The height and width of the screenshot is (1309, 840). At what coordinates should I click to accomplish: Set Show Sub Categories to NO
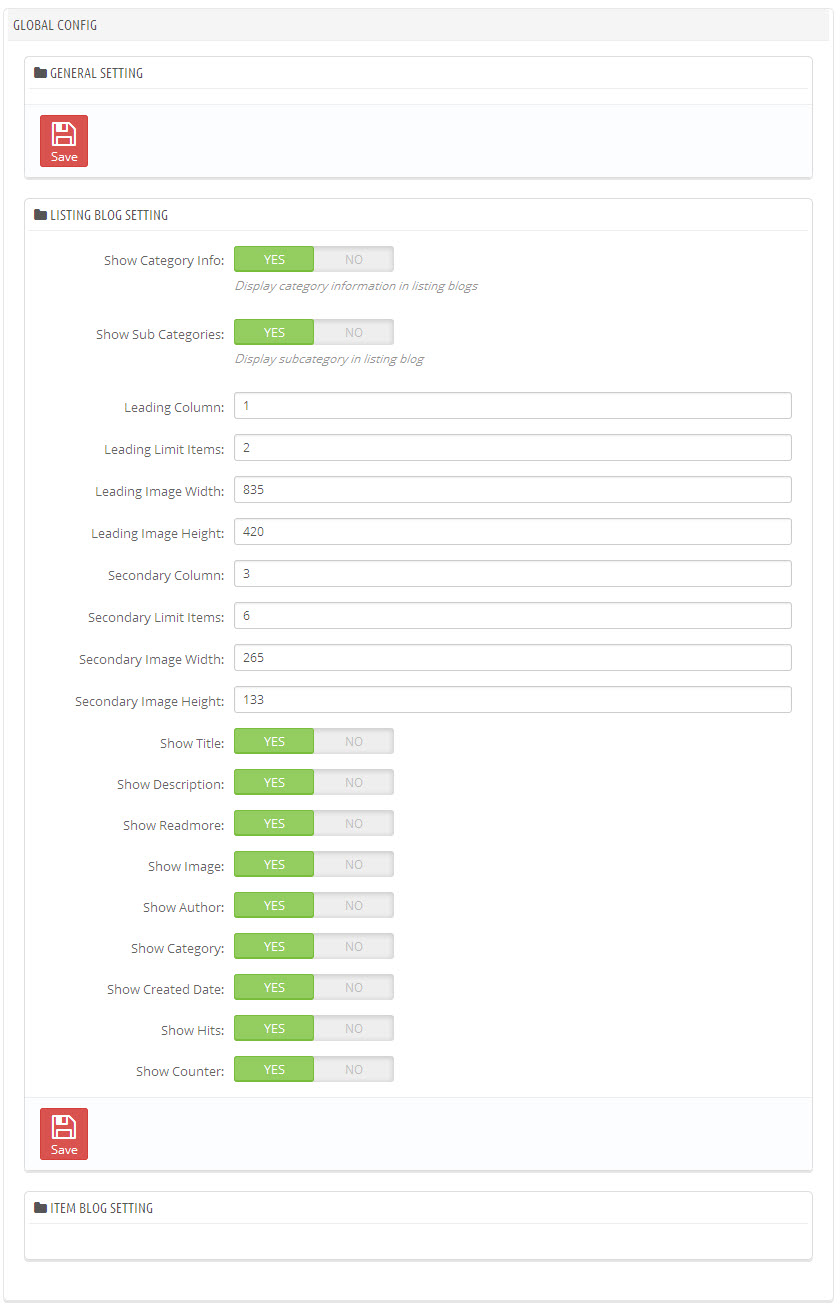pyautogui.click(x=354, y=332)
